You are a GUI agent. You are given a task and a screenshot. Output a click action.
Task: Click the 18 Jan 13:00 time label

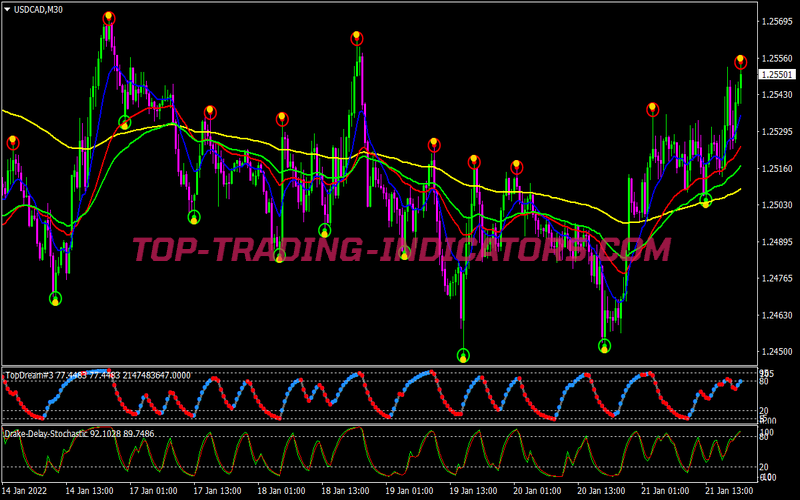click(345, 491)
